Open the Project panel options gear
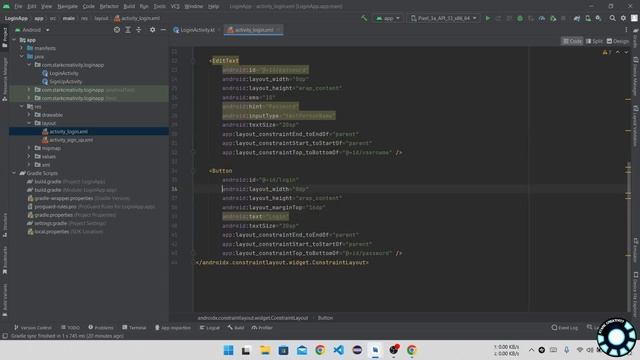 [152, 30]
